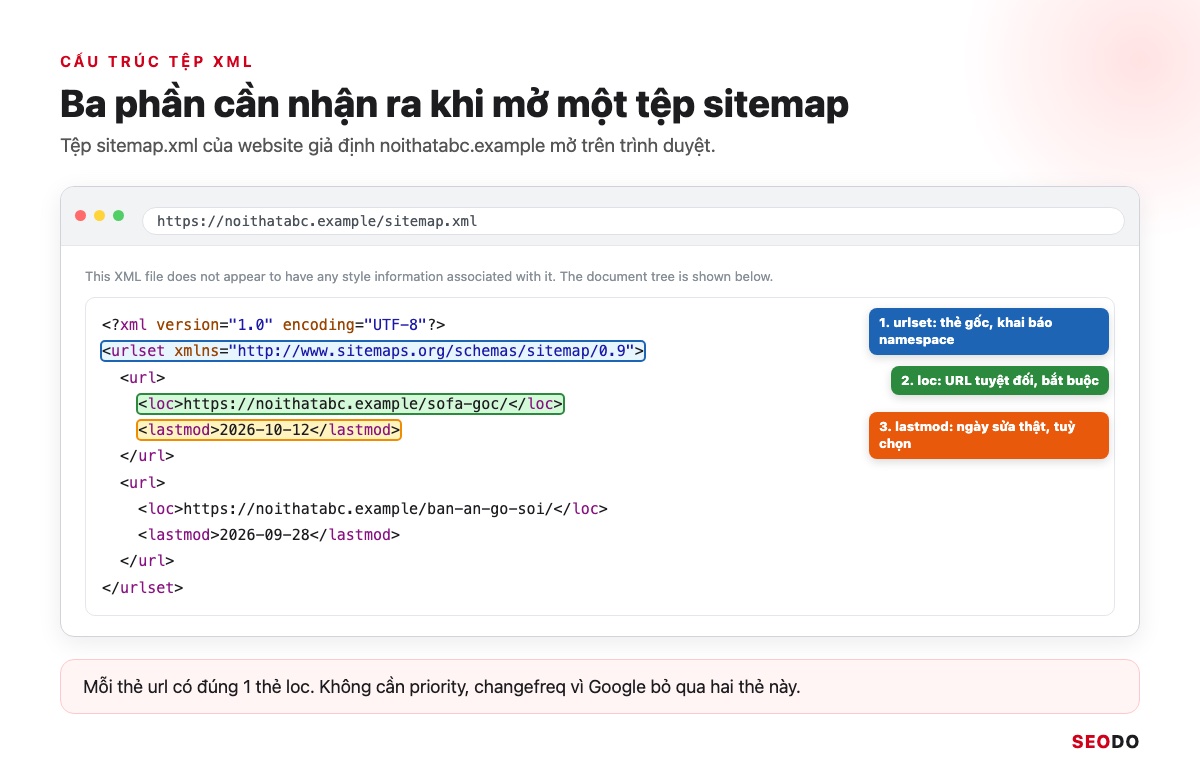
Task: Select the XML version declaration line
Action: click(273, 325)
